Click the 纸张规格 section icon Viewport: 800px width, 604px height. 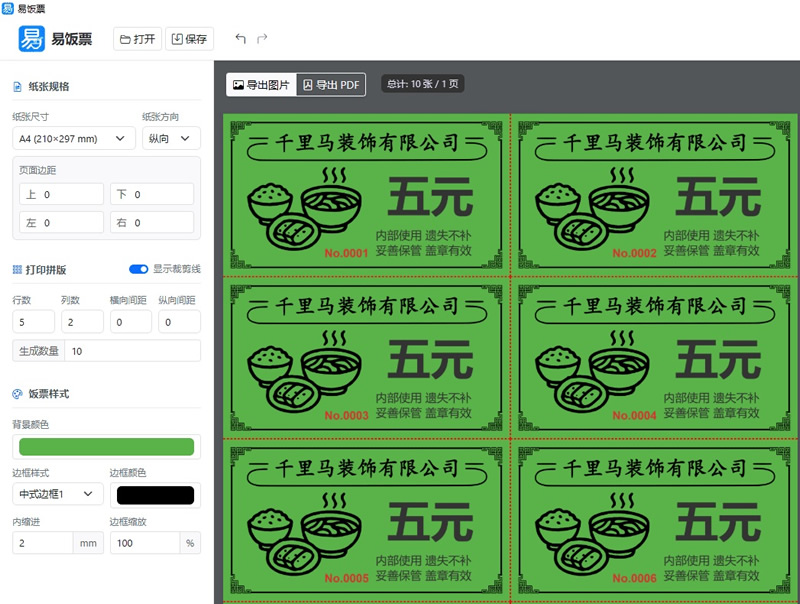pos(17,87)
